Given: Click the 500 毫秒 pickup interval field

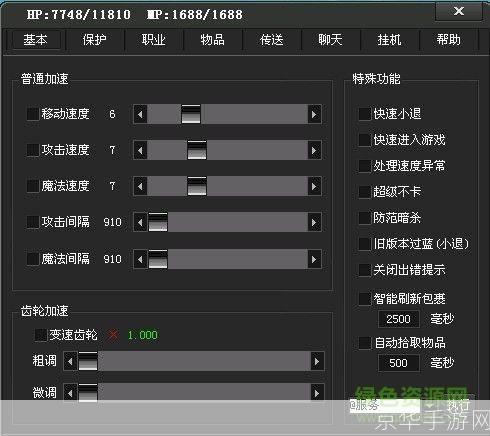Looking at the screenshot, I should (x=399, y=363).
